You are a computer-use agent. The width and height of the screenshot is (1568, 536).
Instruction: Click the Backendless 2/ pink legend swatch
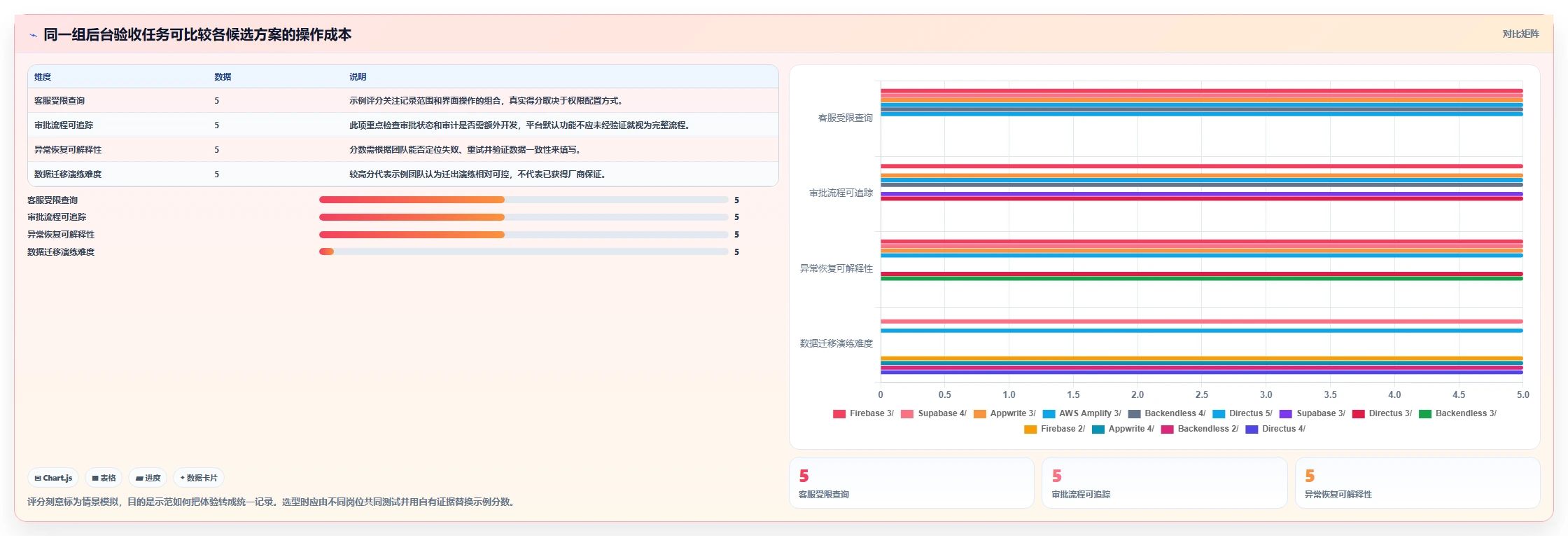coord(1168,430)
